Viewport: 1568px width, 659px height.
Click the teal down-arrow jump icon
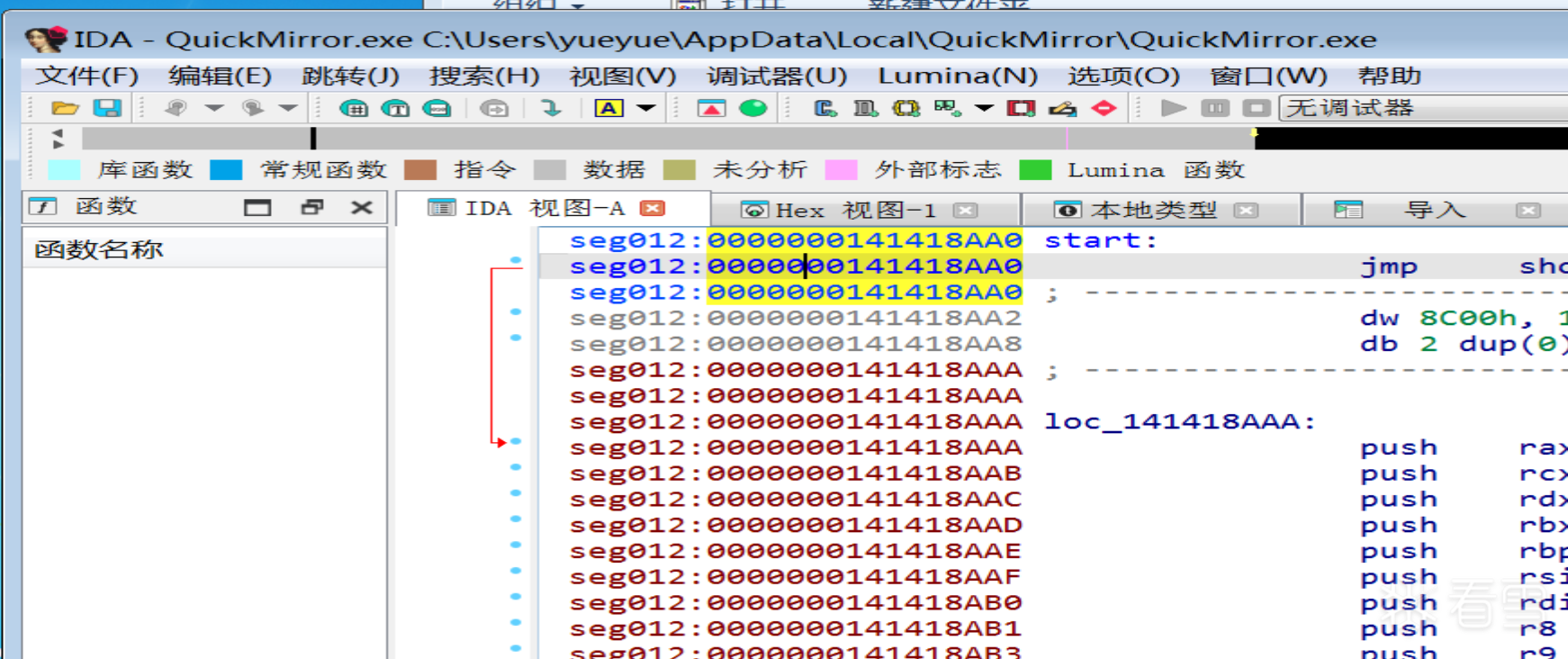(x=551, y=109)
